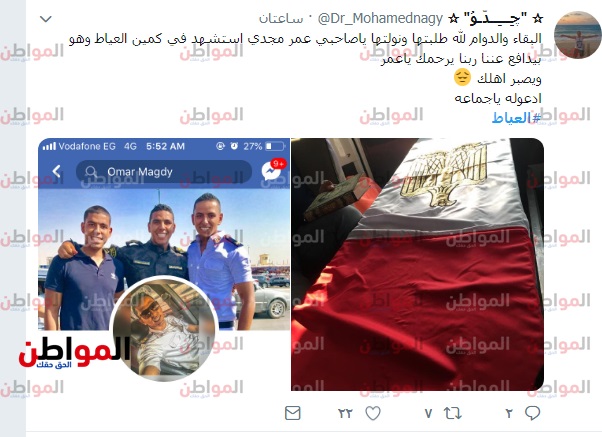Viewport: 602px width, 437px height.
Task: Click the search magnifier icon
Action: point(91,172)
